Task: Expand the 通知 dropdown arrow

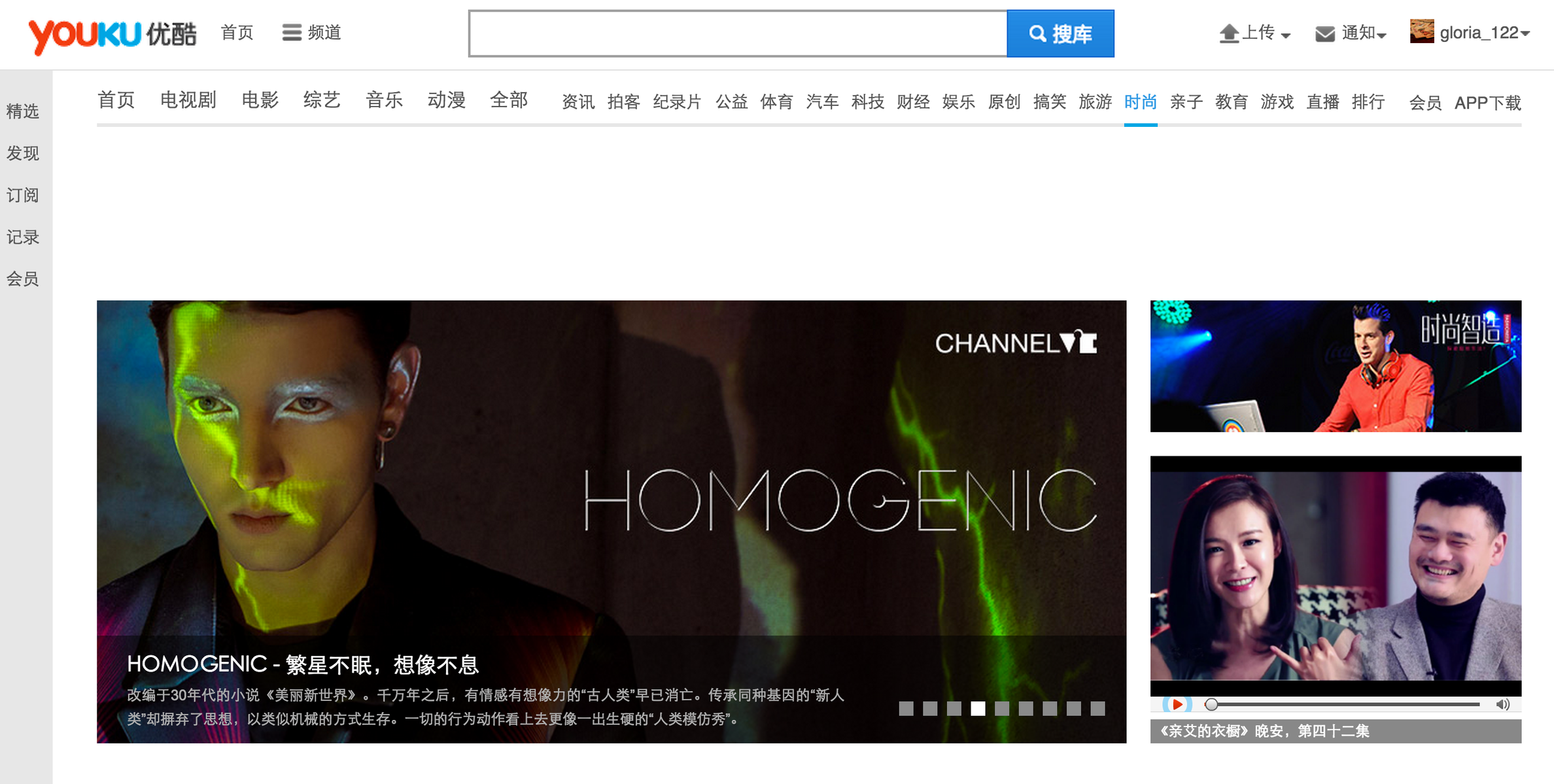Action: pos(1381,36)
